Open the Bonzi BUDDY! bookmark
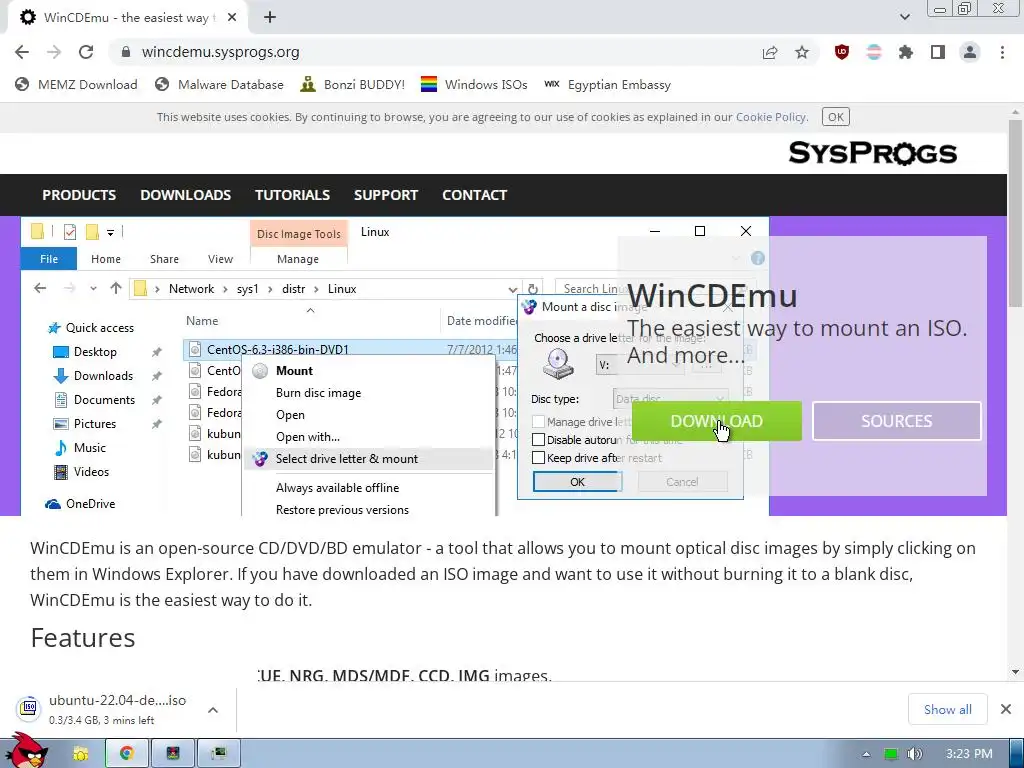 [353, 84]
